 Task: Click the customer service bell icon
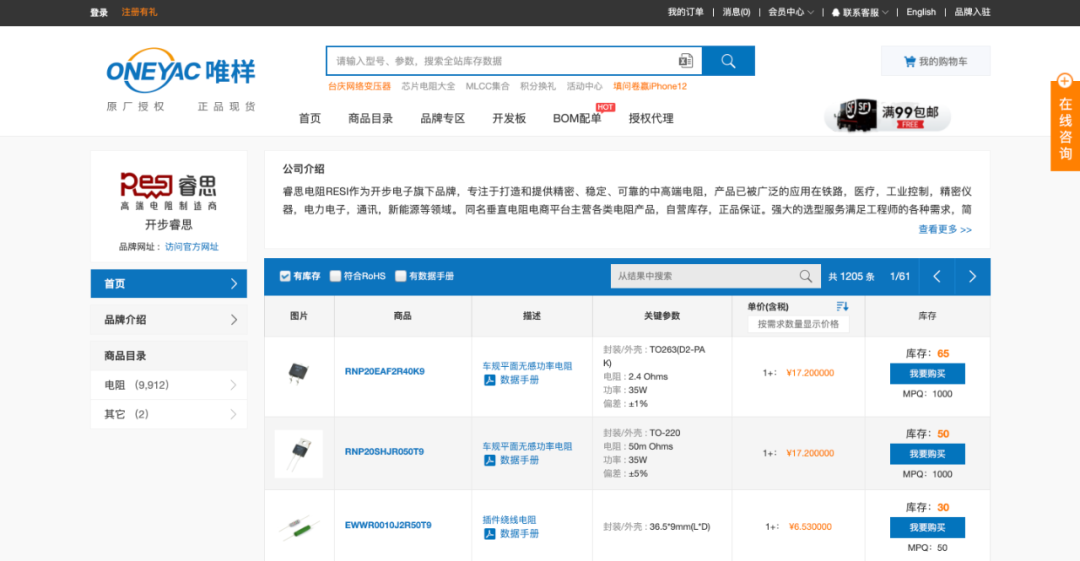click(835, 12)
